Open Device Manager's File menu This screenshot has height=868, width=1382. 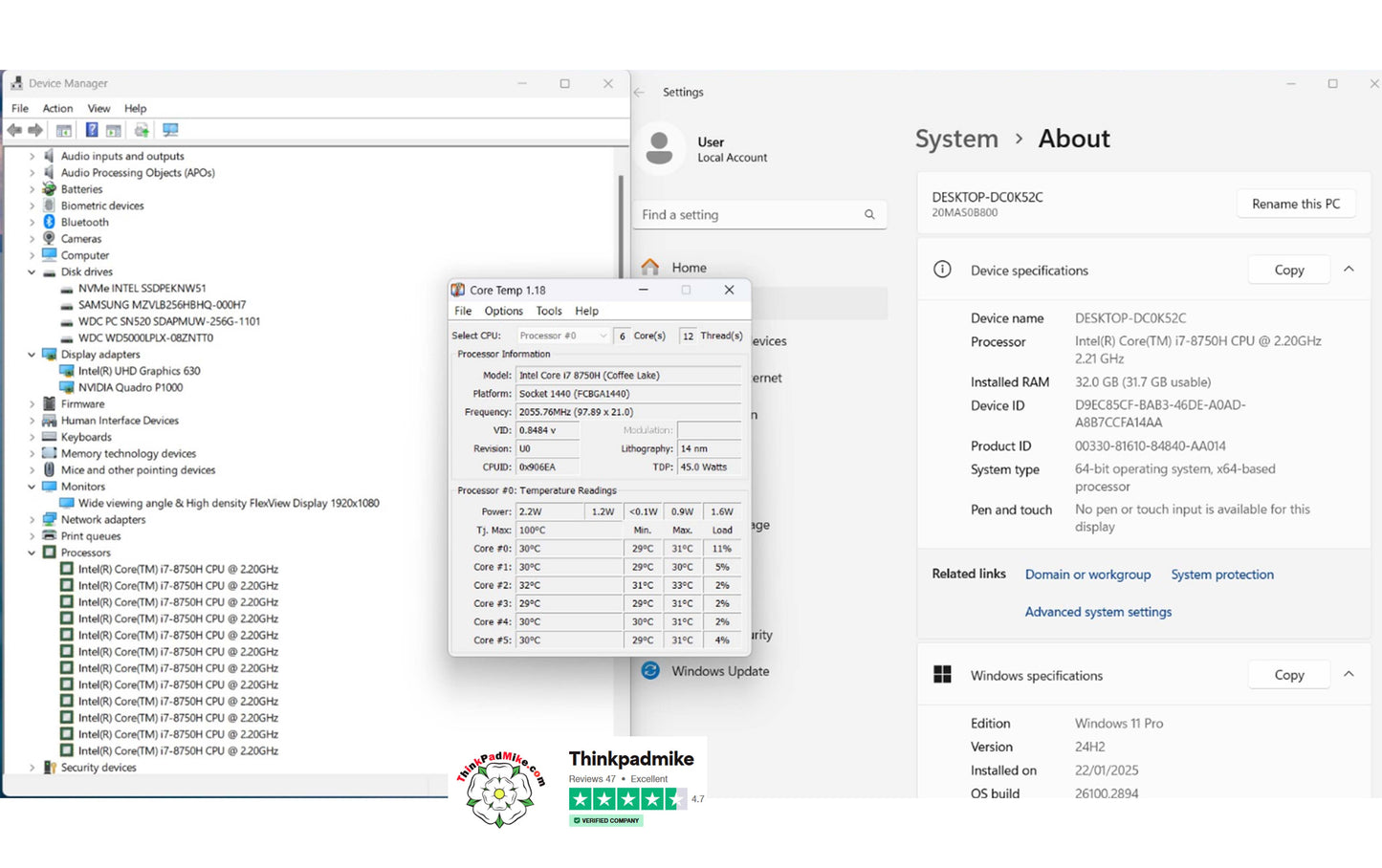(20, 108)
